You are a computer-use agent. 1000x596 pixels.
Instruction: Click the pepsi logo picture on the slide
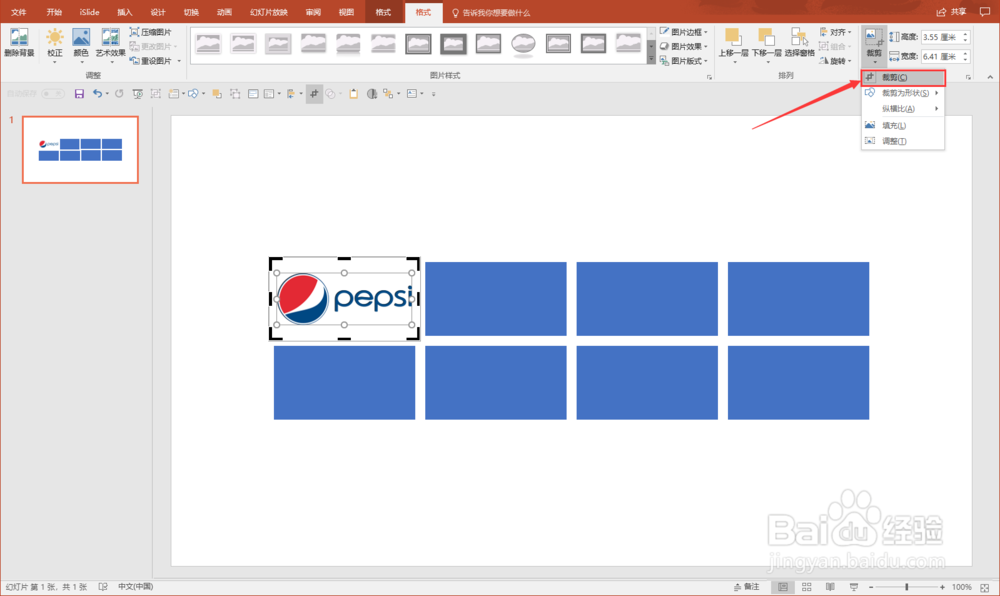(x=344, y=298)
